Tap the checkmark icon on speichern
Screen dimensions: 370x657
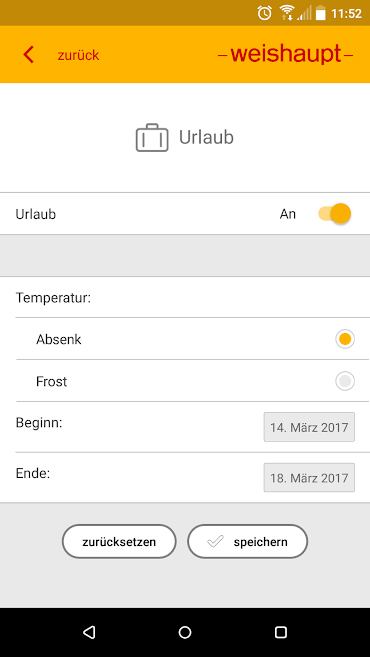[x=215, y=542]
